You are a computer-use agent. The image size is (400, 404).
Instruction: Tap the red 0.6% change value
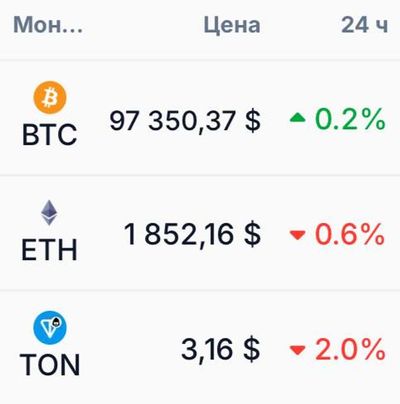pos(350,234)
